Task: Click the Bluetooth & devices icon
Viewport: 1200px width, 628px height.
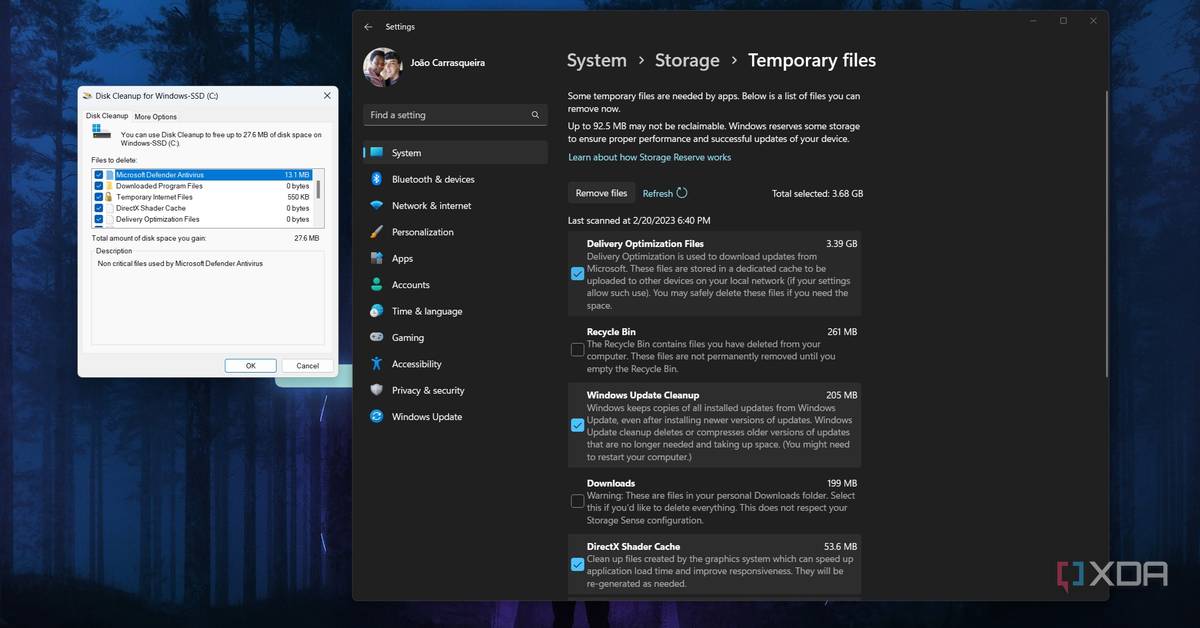Action: (x=377, y=179)
